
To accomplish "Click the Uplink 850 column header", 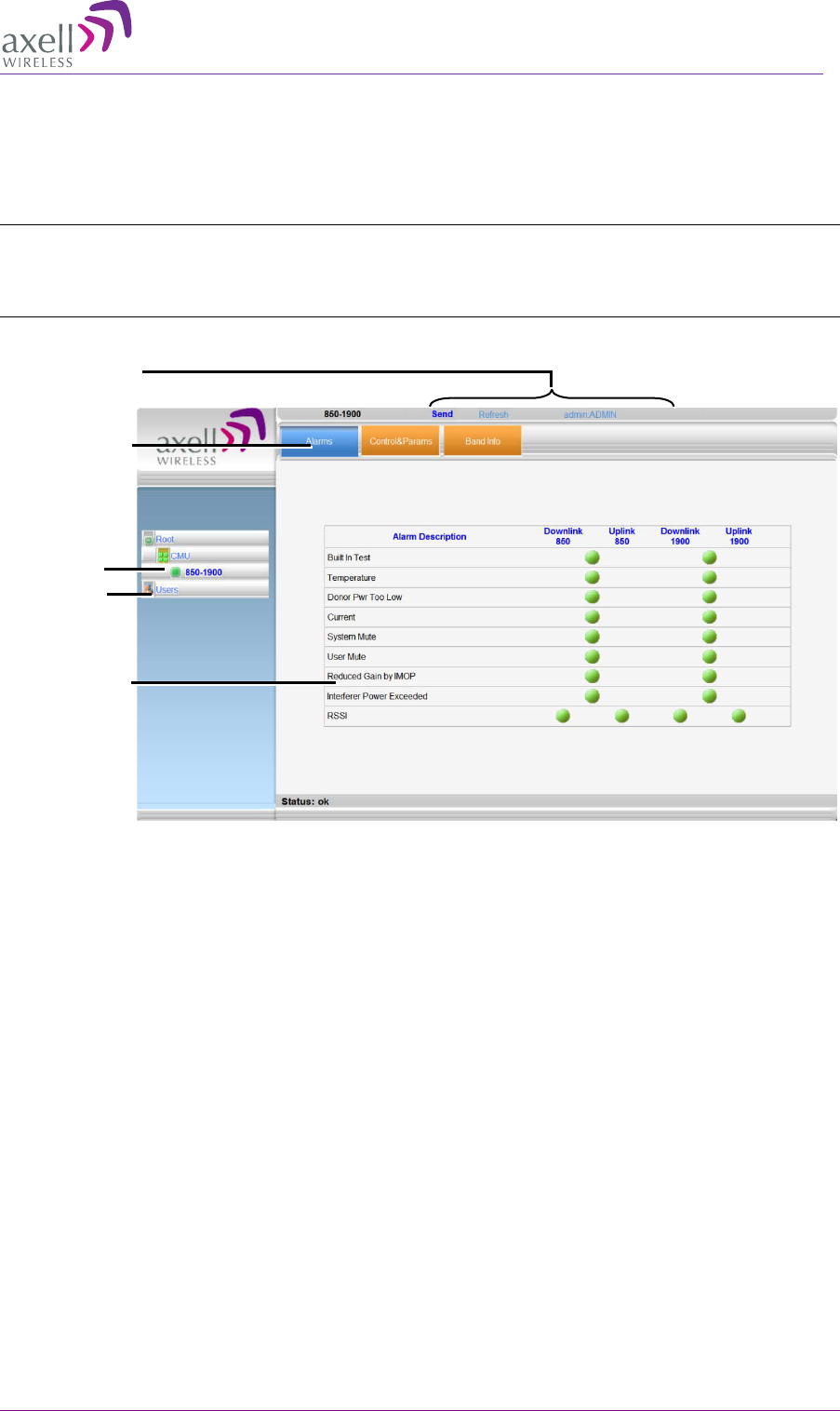I will (x=621, y=536).
